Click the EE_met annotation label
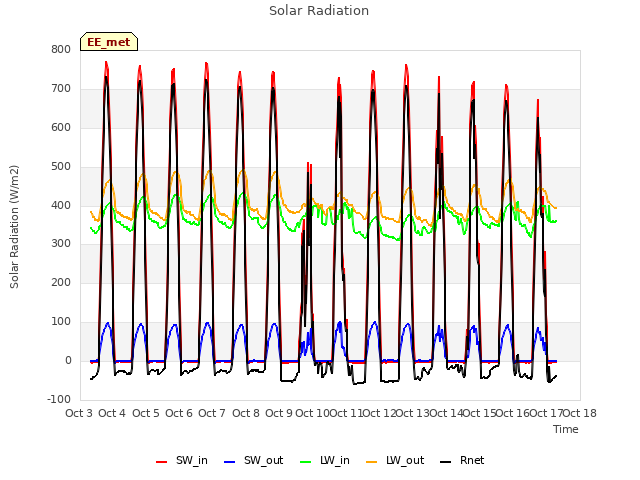Image resolution: width=640 pixels, height=480 pixels. click(x=109, y=42)
